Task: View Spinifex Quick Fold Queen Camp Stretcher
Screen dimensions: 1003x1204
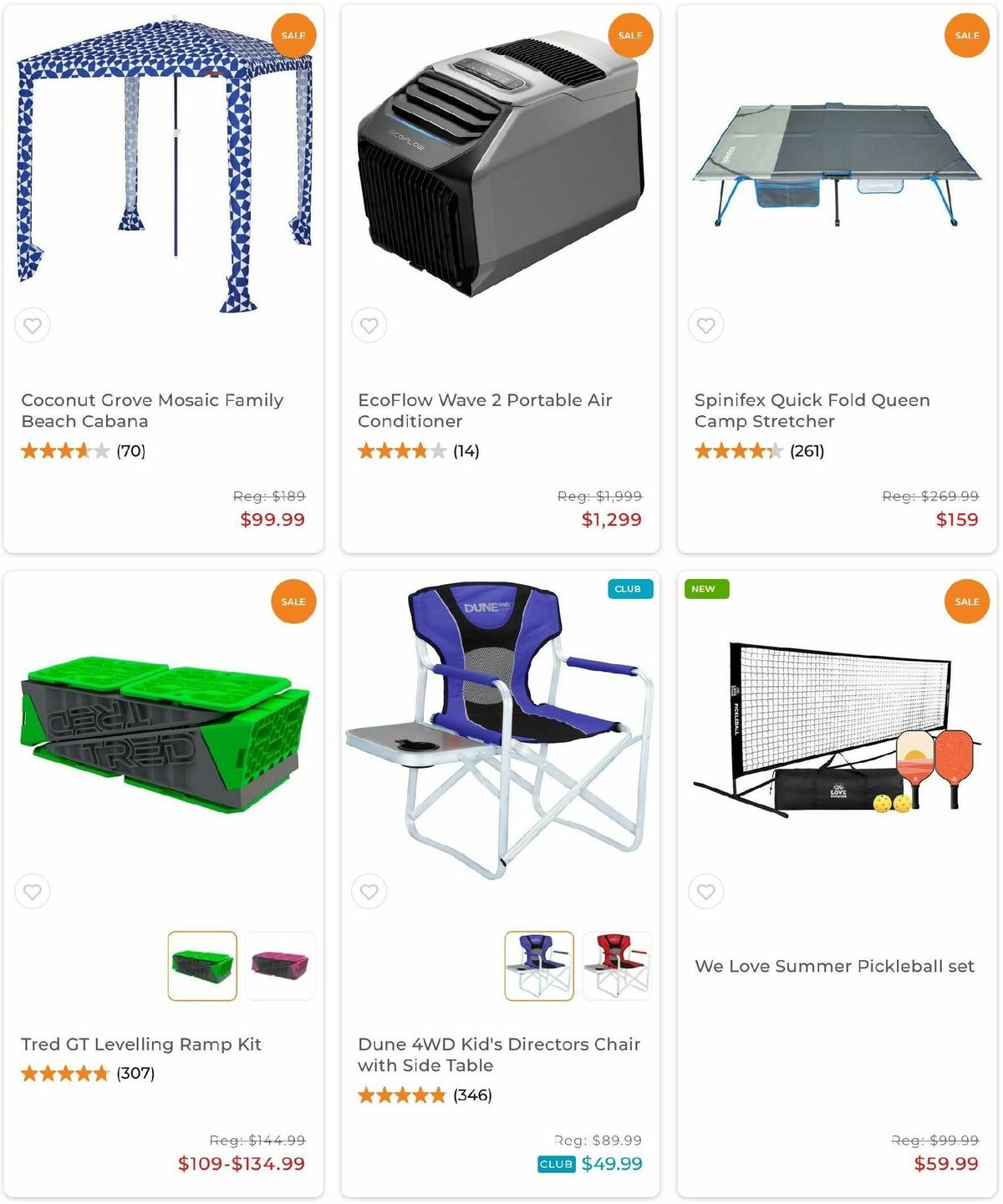Action: [x=812, y=410]
